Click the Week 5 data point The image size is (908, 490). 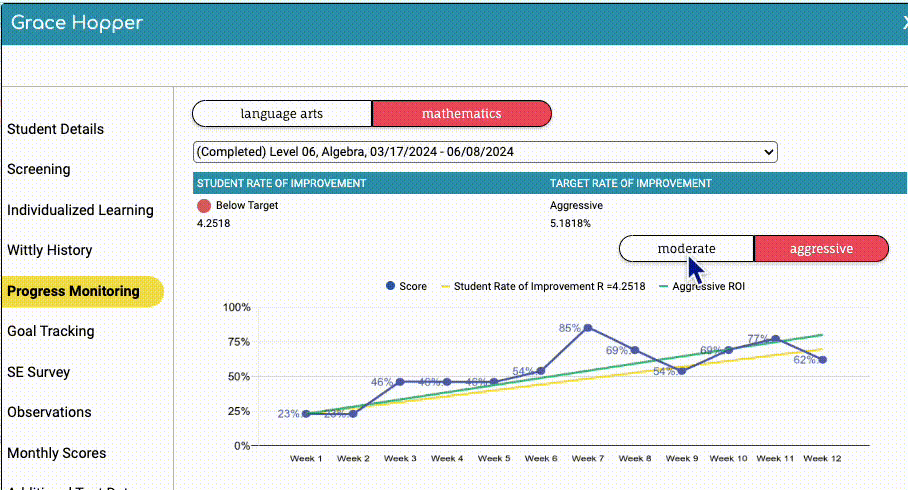pos(494,382)
